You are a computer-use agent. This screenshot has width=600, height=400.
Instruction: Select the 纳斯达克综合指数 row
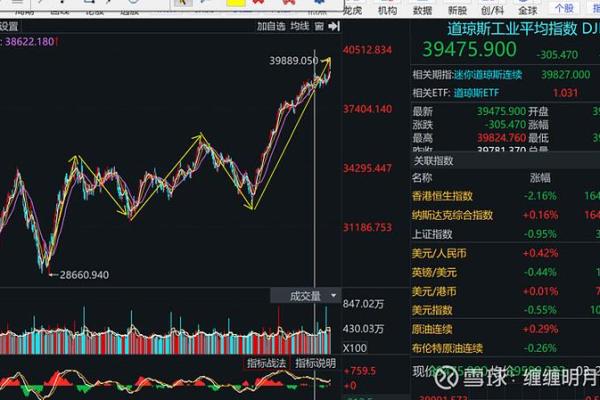[506, 215]
